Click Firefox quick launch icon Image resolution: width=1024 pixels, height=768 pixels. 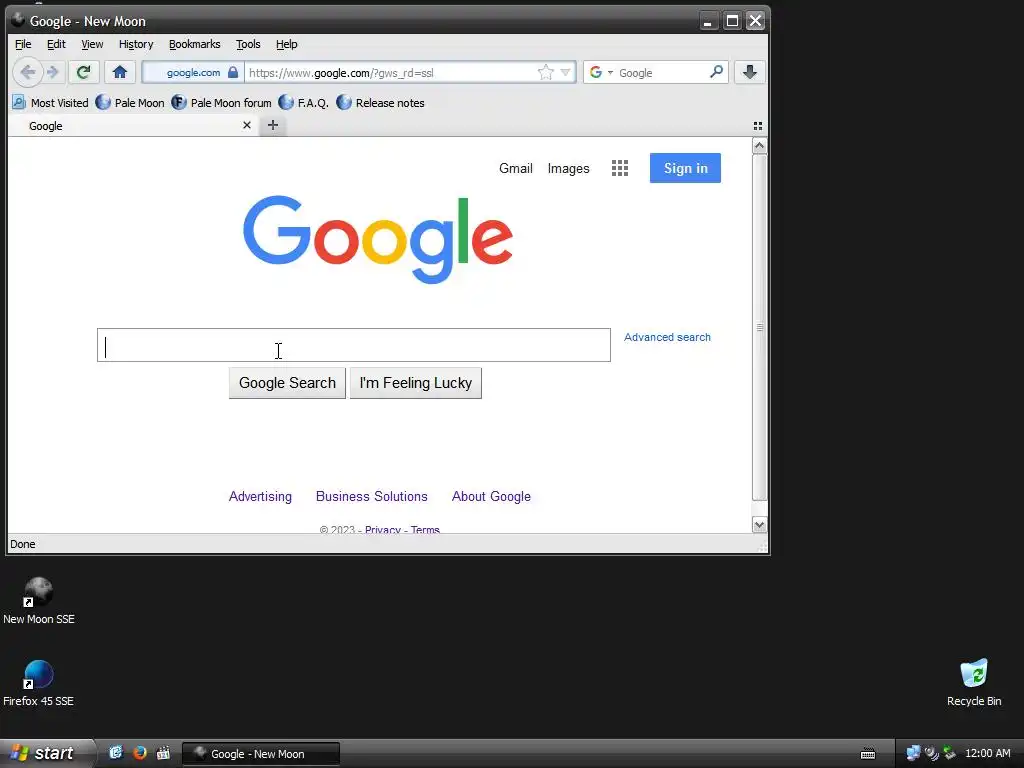pyautogui.click(x=140, y=753)
